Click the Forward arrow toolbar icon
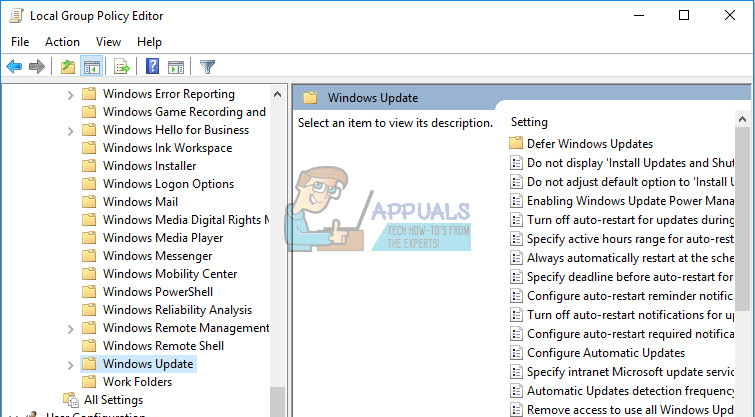 37,66
